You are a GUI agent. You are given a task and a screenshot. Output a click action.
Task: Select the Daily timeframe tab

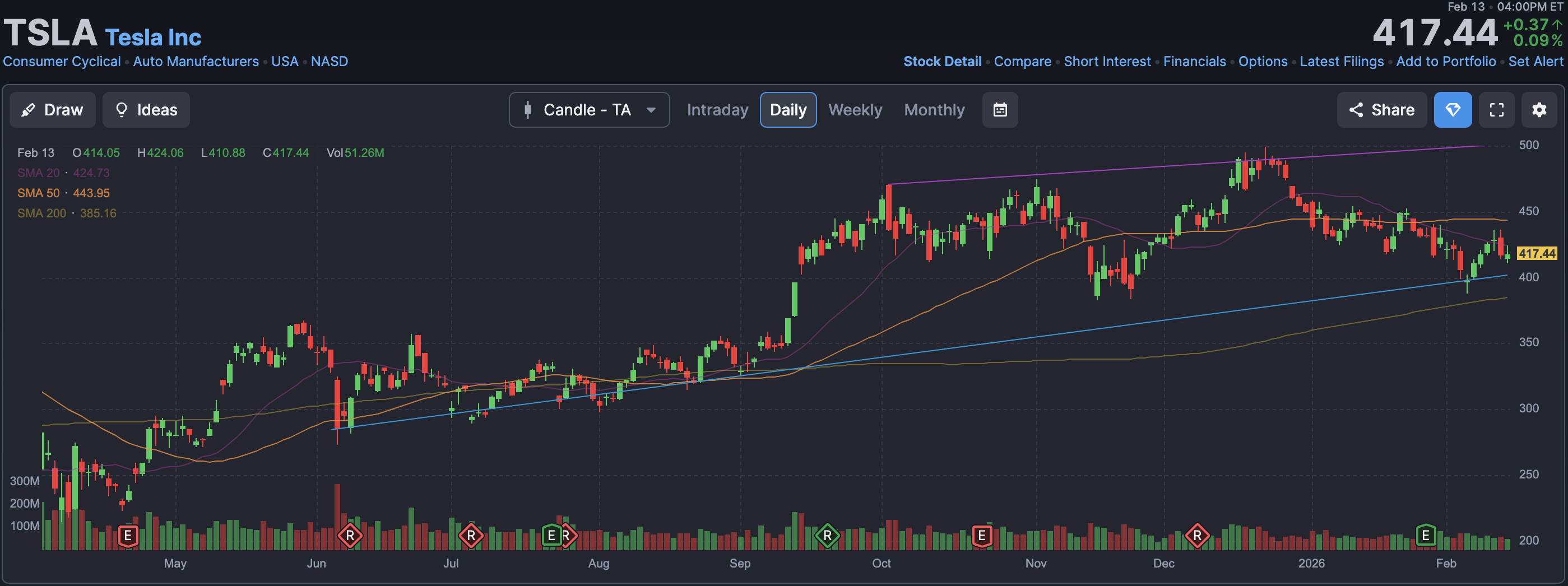tap(788, 110)
